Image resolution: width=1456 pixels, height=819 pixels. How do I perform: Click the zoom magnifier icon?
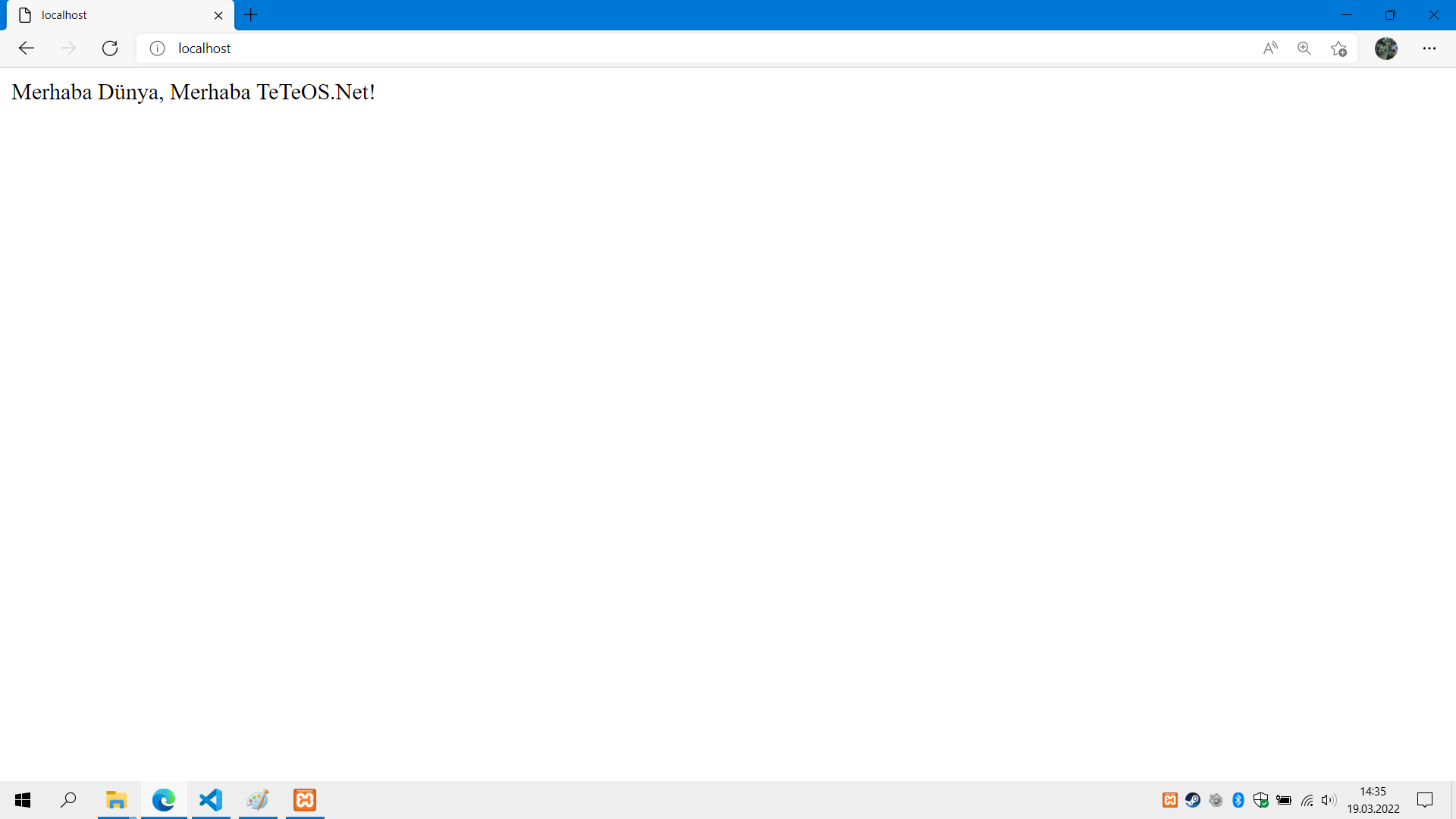pos(1304,49)
